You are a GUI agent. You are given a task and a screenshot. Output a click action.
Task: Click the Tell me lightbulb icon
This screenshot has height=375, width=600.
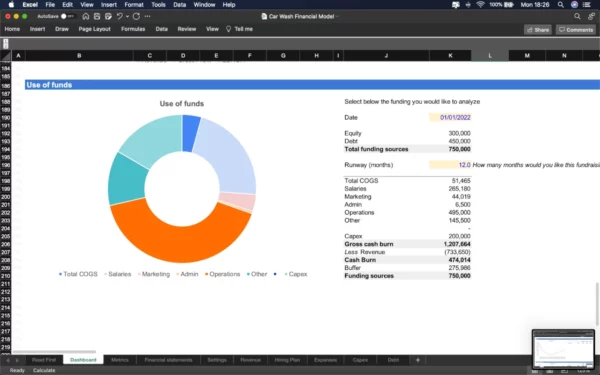point(228,29)
